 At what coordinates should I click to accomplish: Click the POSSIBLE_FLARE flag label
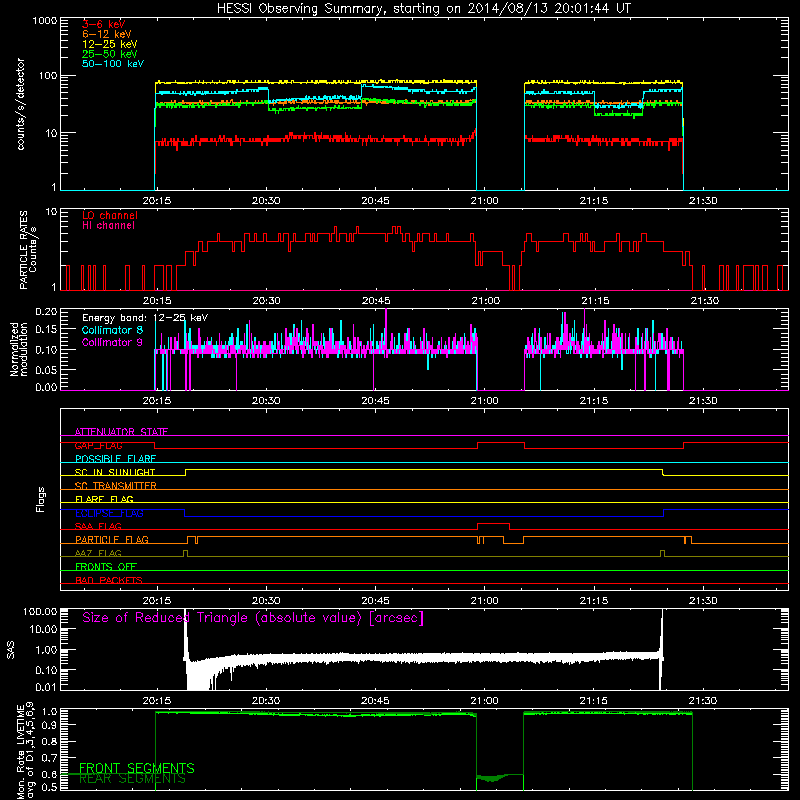coord(115,459)
